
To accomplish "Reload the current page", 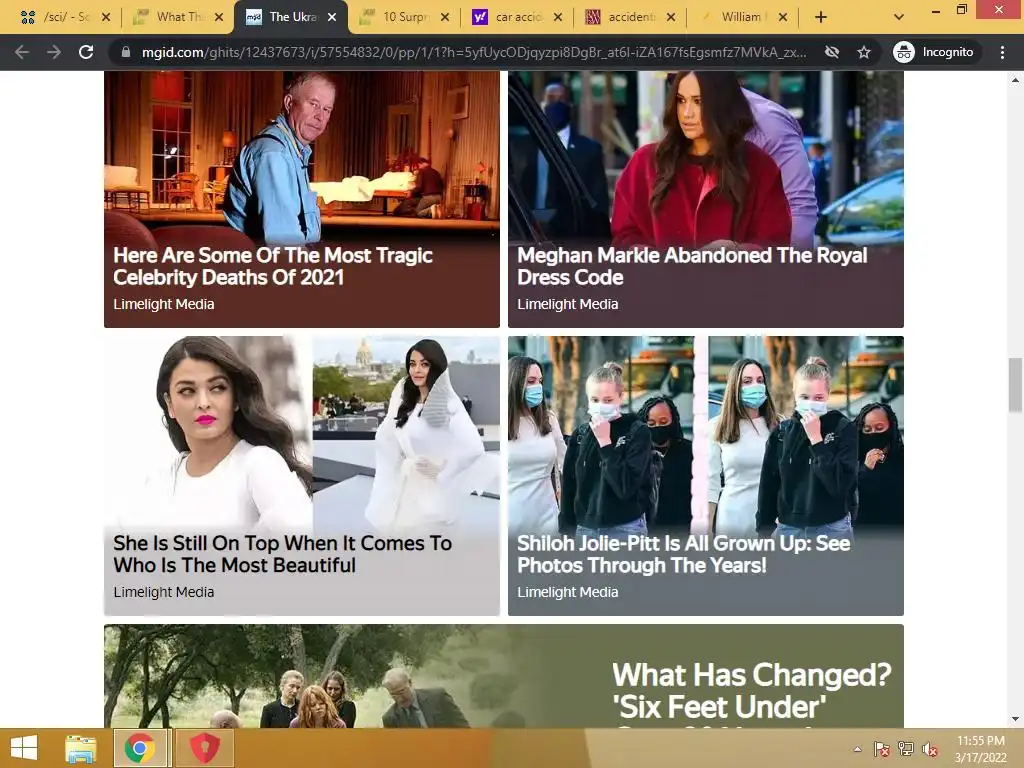I will pyautogui.click(x=86, y=52).
